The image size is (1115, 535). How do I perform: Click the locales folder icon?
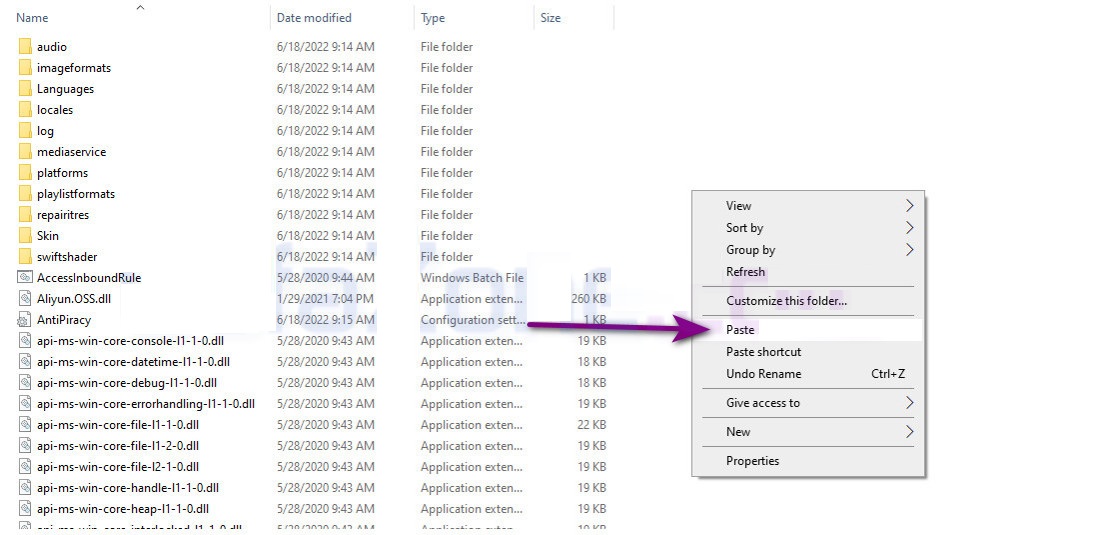pos(25,110)
